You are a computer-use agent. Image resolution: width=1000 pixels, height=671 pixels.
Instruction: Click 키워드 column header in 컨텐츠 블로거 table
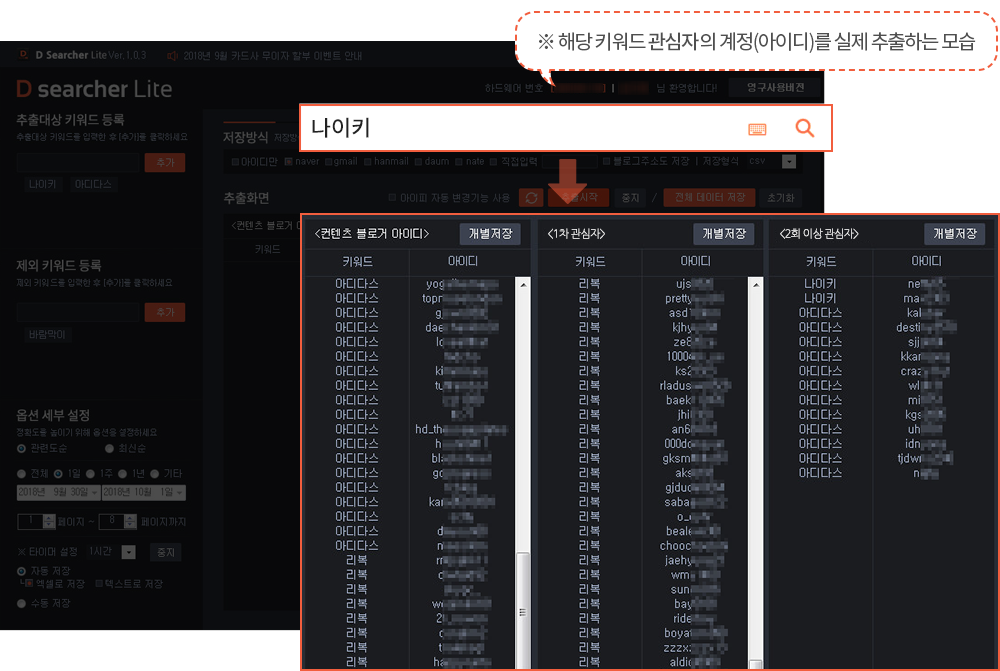pyautogui.click(x=357, y=262)
